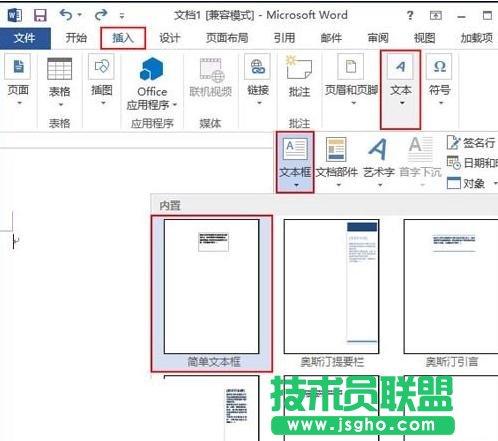Click the 插图 (Illustrations) icon
498x441 pixels.
102,67
